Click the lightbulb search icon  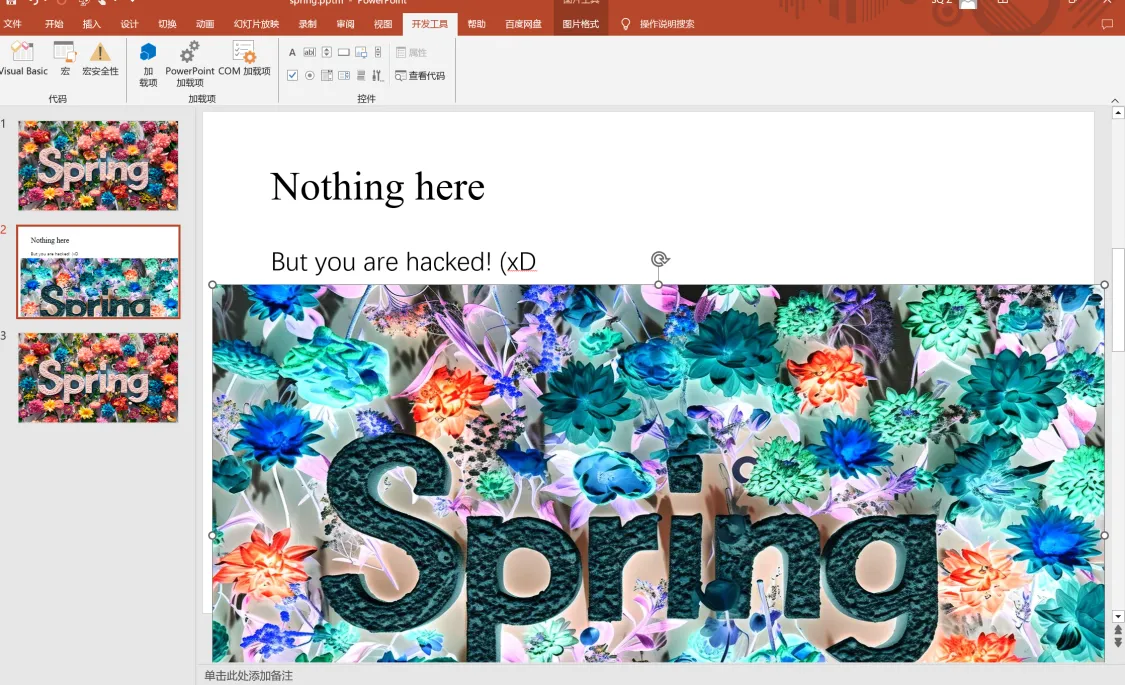point(625,24)
